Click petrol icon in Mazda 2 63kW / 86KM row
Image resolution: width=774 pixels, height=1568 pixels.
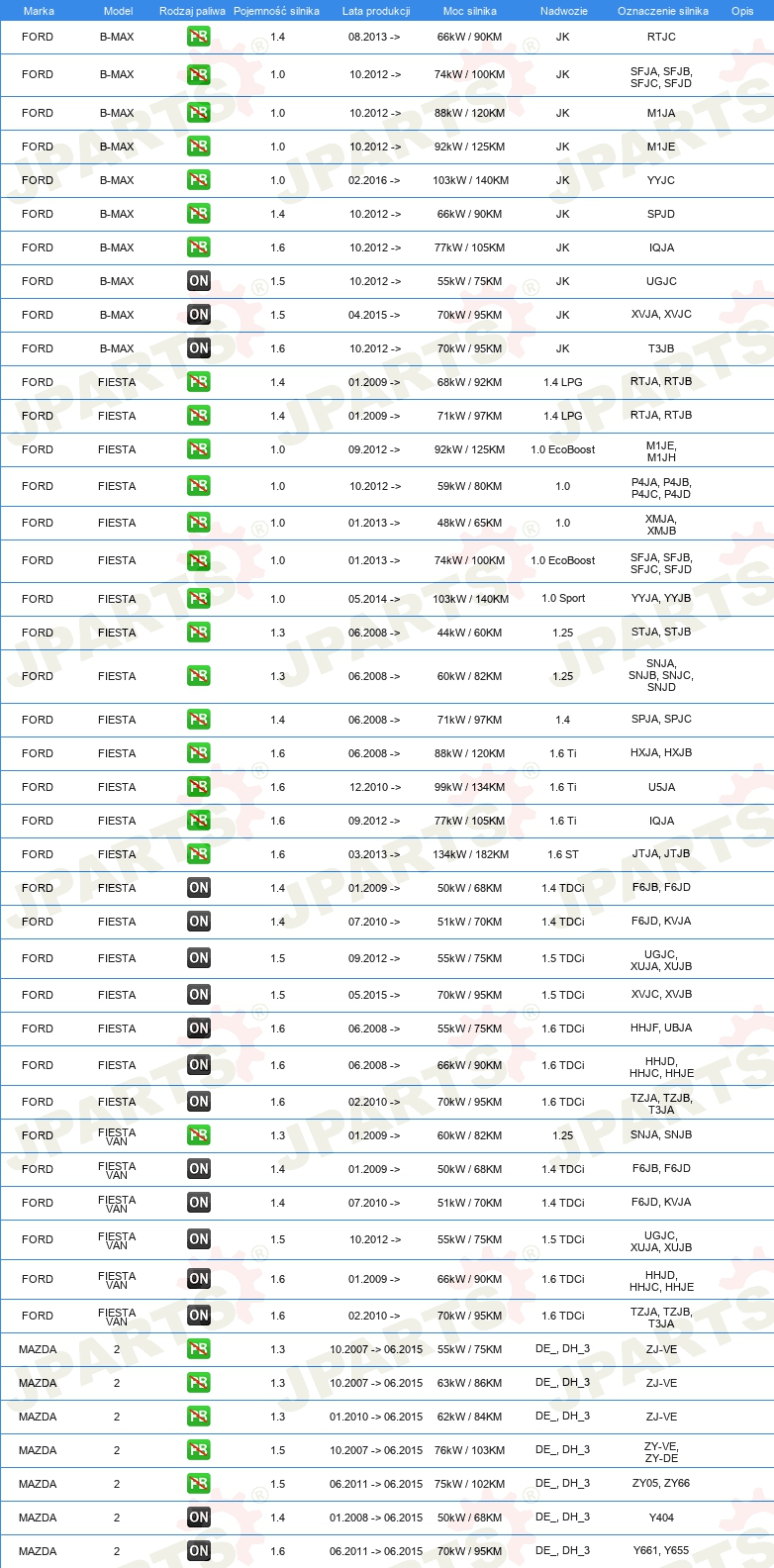(199, 1383)
